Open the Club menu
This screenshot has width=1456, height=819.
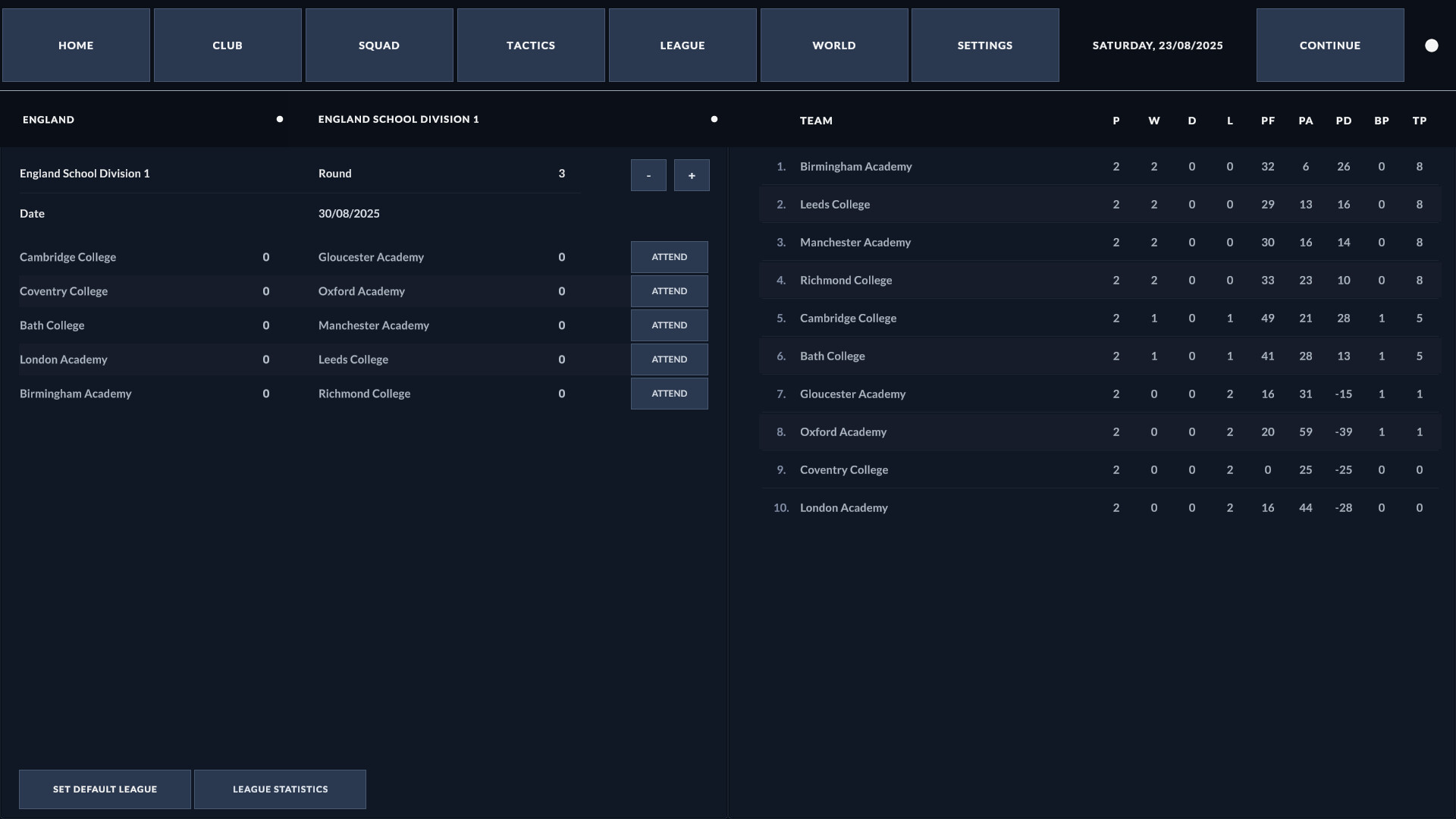point(227,45)
